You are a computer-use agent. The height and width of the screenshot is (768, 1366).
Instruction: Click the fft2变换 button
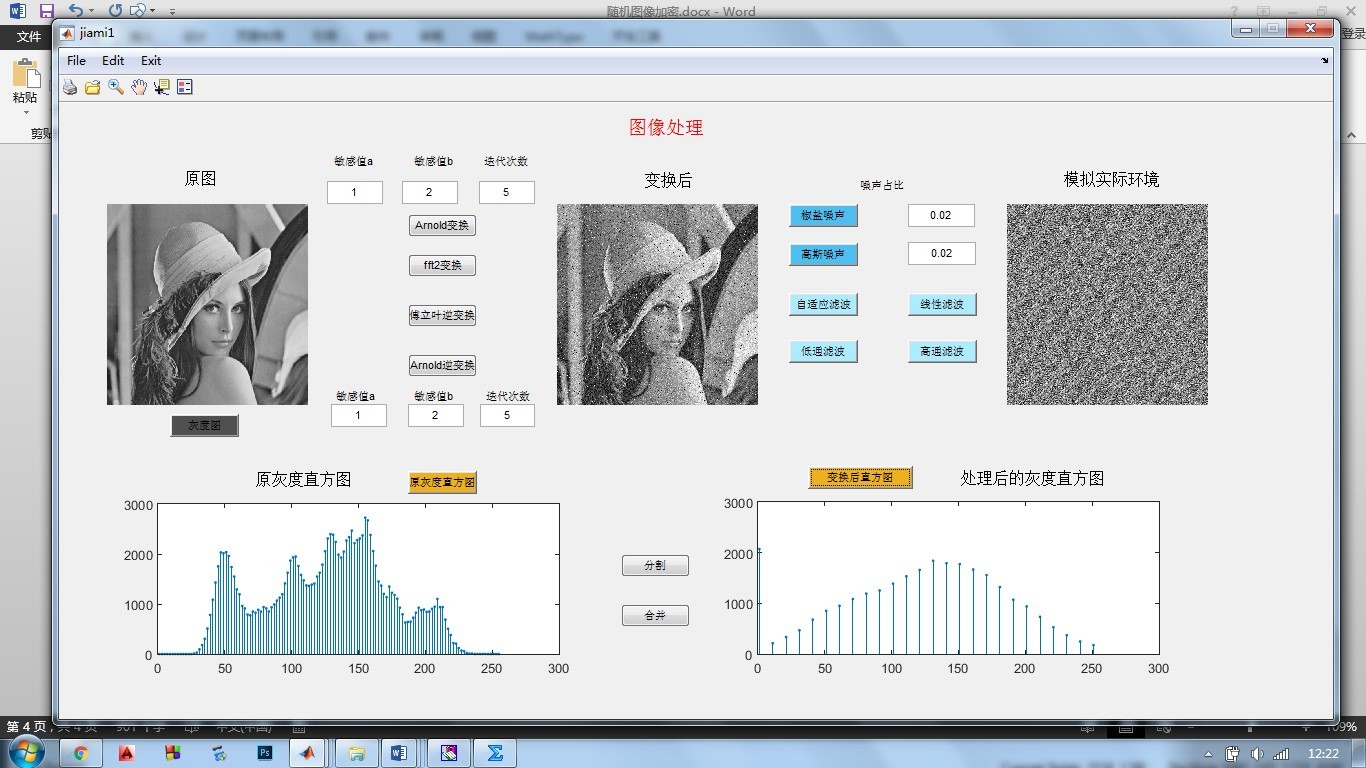tap(442, 265)
